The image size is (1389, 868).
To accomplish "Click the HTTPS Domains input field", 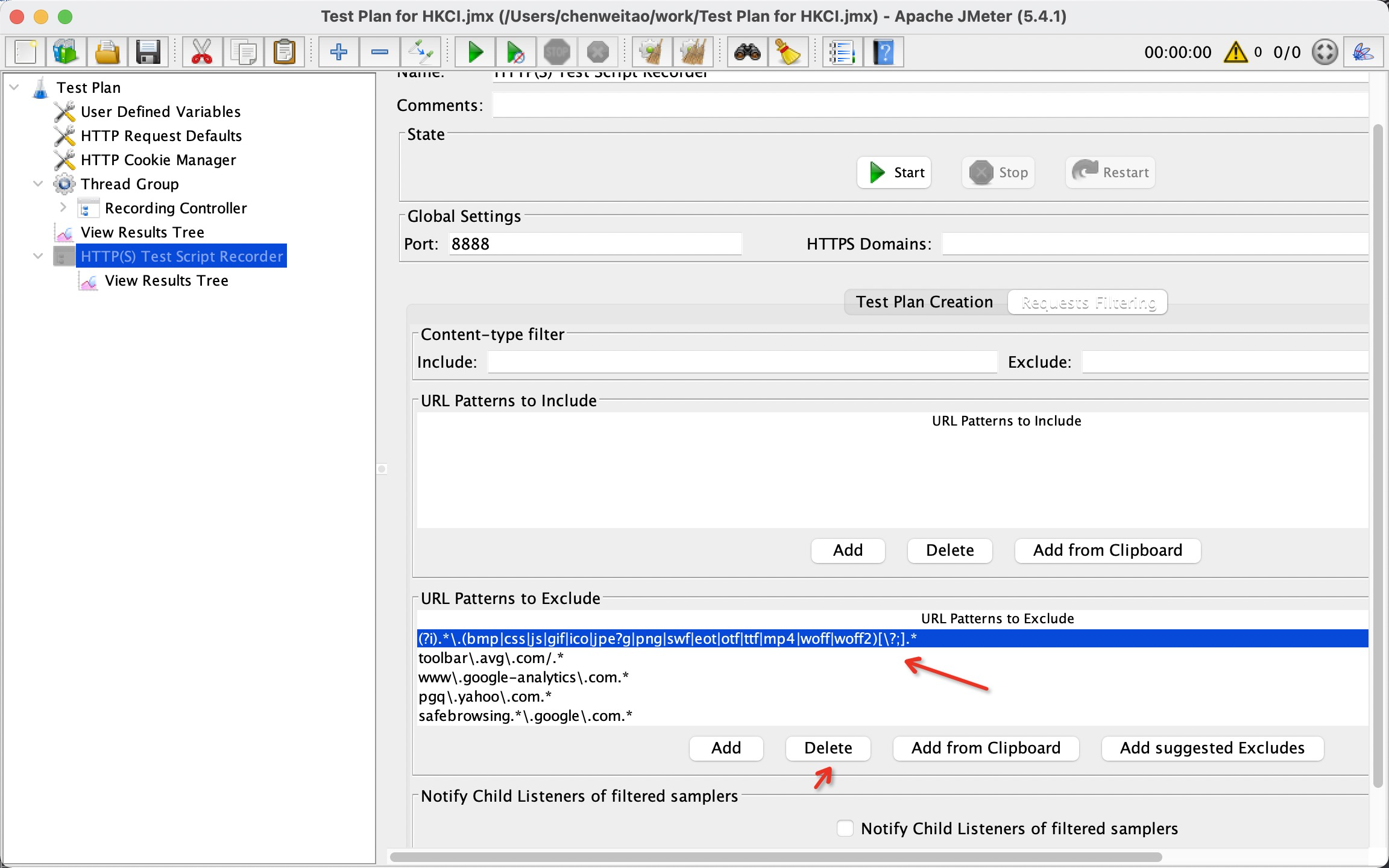I will coord(1155,244).
